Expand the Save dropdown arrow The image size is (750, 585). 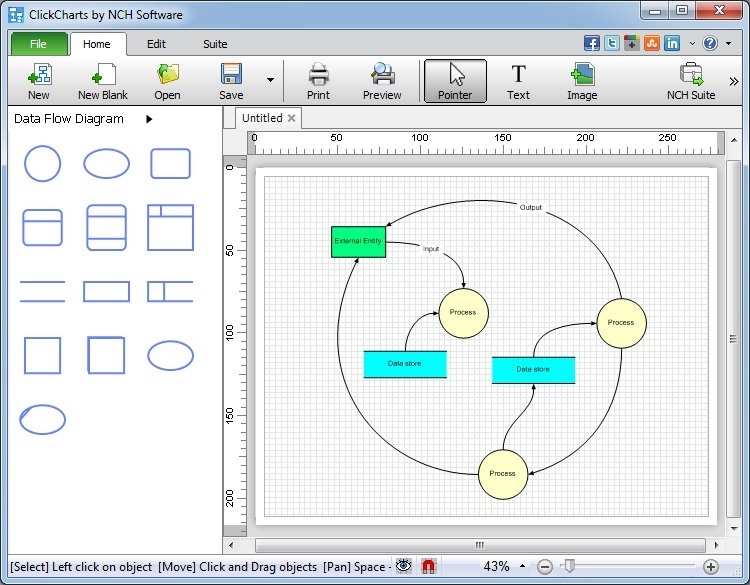[270, 80]
